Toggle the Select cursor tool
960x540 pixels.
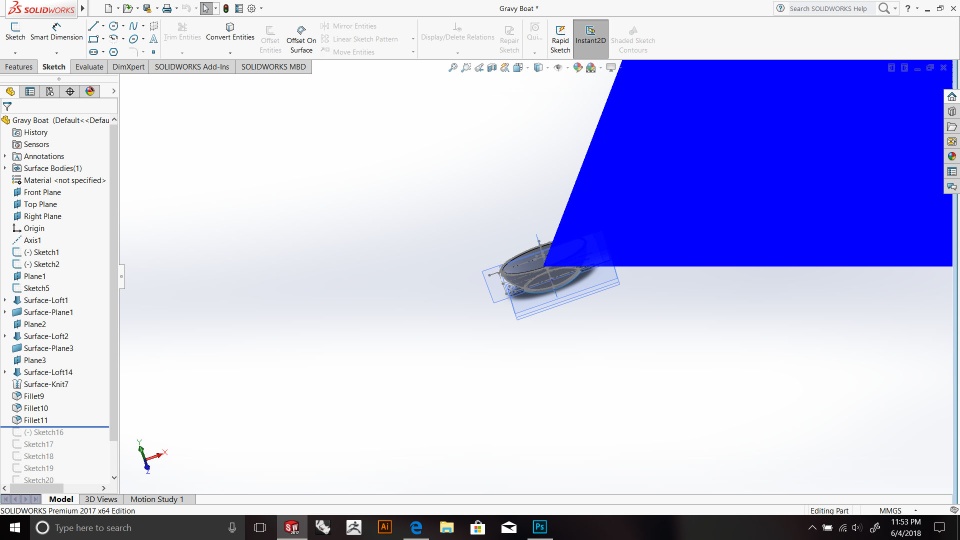pos(206,9)
